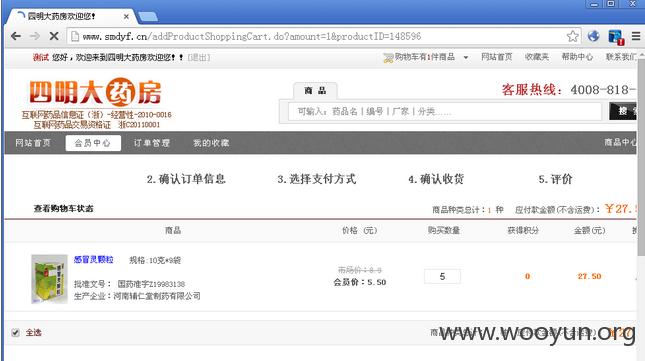
Task: Select the 会员中心 navigation tab
Action: coord(93,143)
